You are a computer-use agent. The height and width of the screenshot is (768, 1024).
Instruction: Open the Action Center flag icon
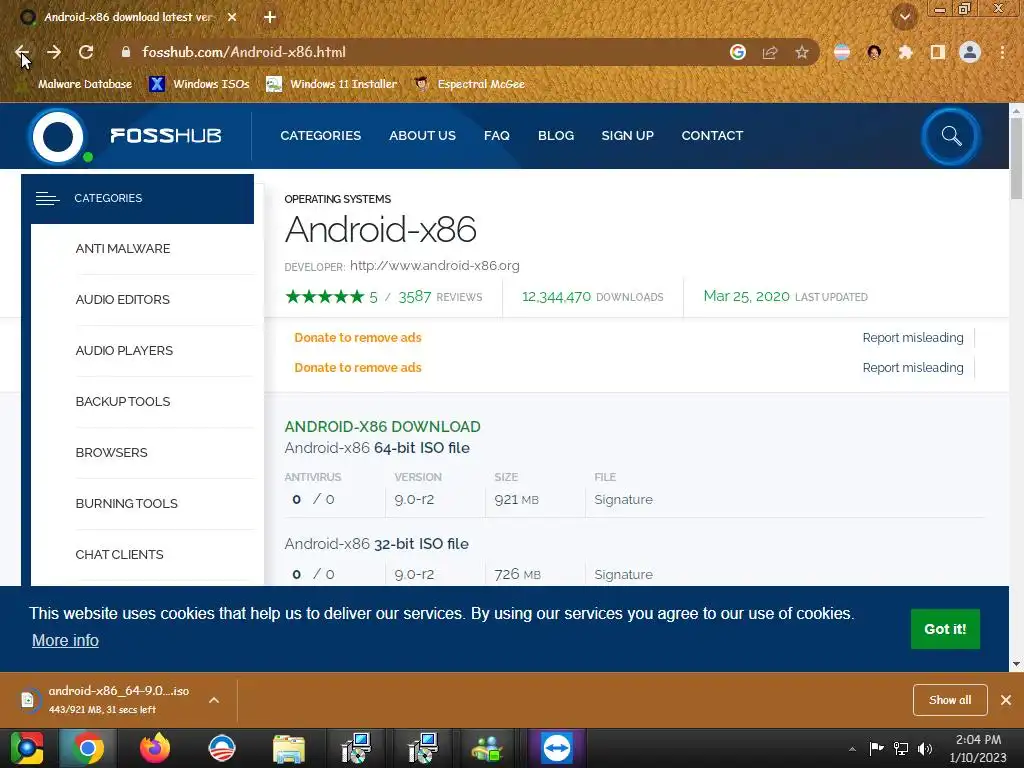click(876, 748)
